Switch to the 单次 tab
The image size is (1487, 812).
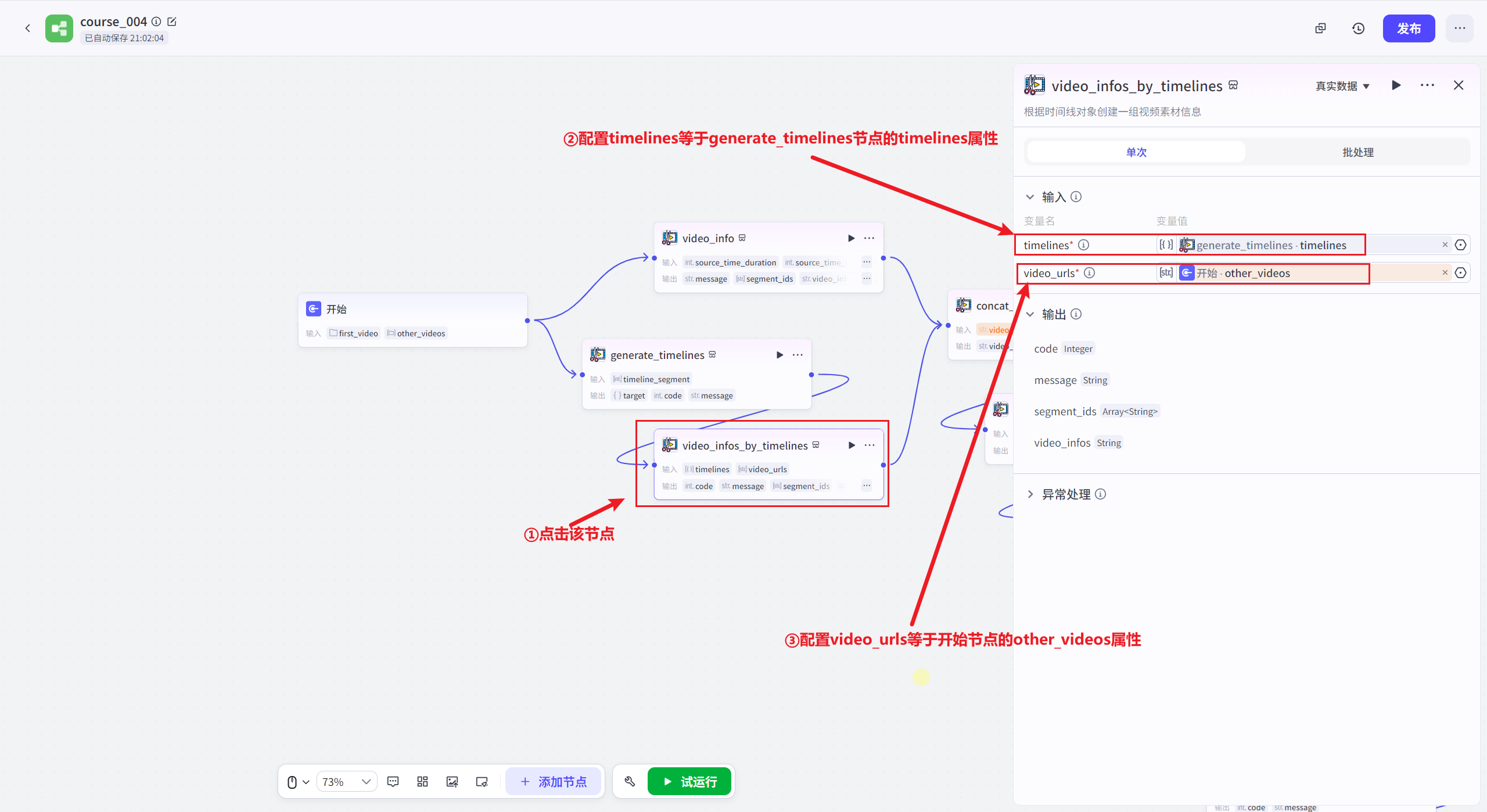1136,152
